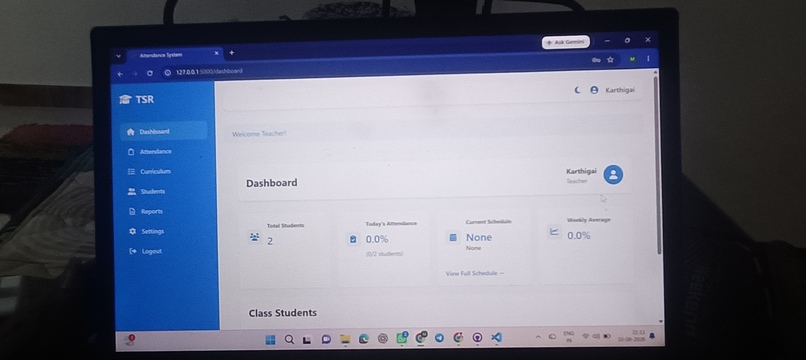Expand the tab search dropdown arrow
This screenshot has width=806, height=360.
(x=118, y=55)
